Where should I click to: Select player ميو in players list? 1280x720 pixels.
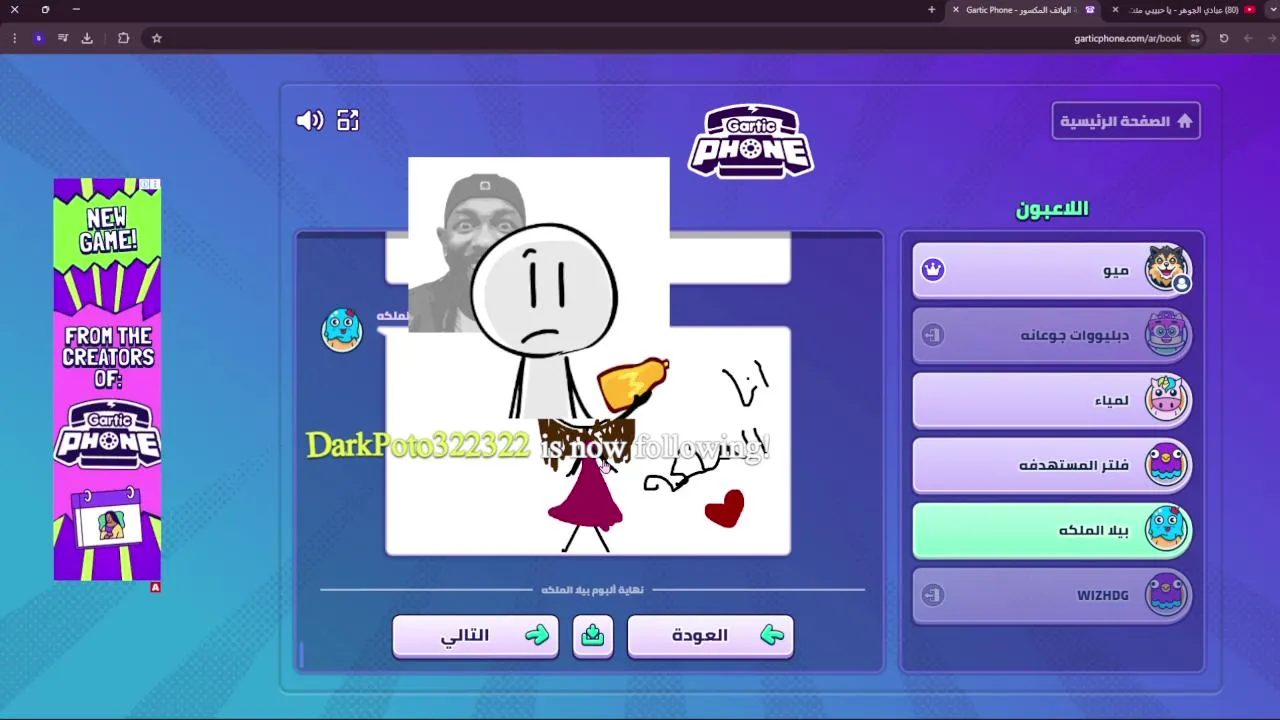pyautogui.click(x=1052, y=270)
